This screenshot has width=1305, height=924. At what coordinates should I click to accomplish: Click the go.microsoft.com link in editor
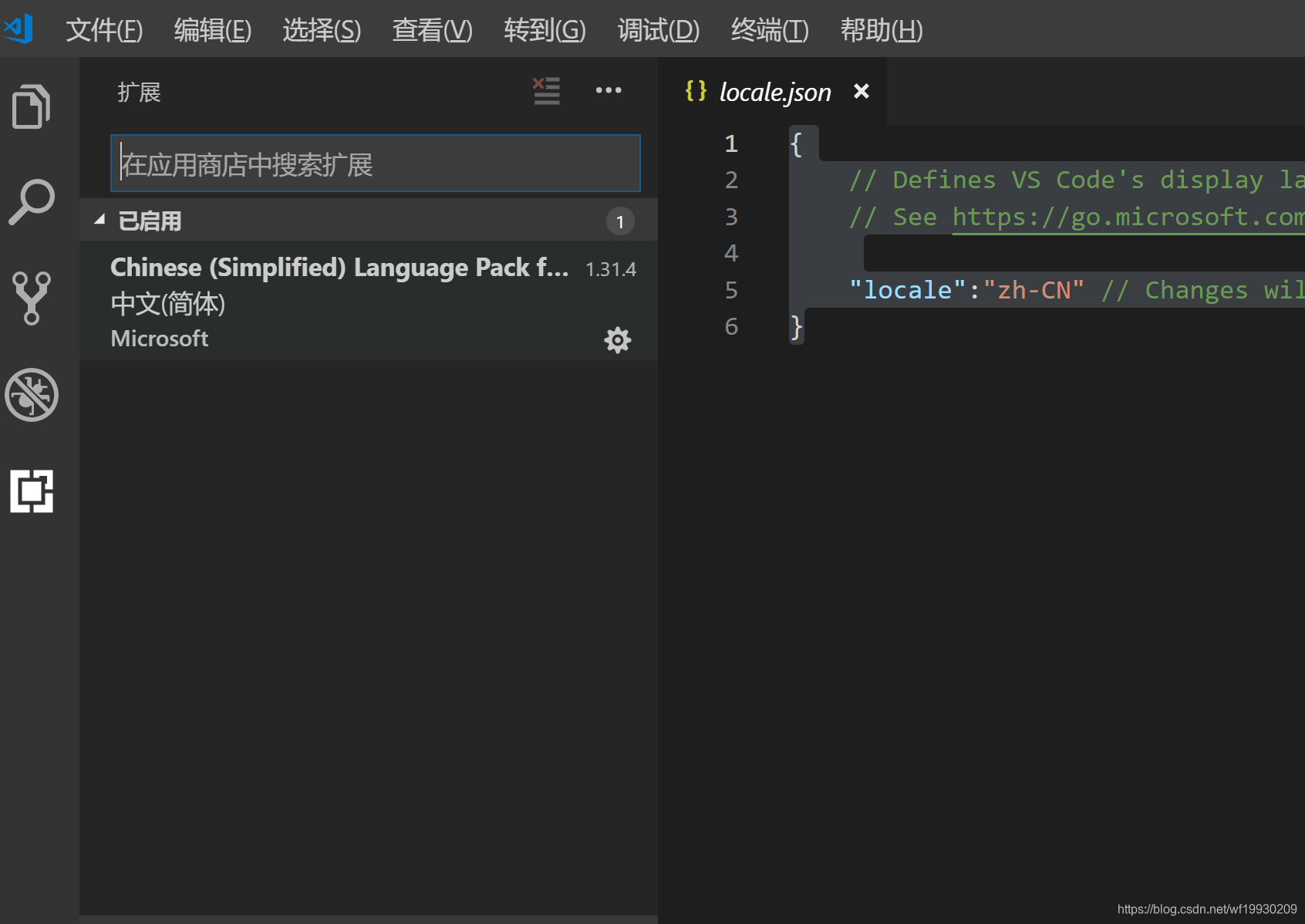click(1128, 217)
